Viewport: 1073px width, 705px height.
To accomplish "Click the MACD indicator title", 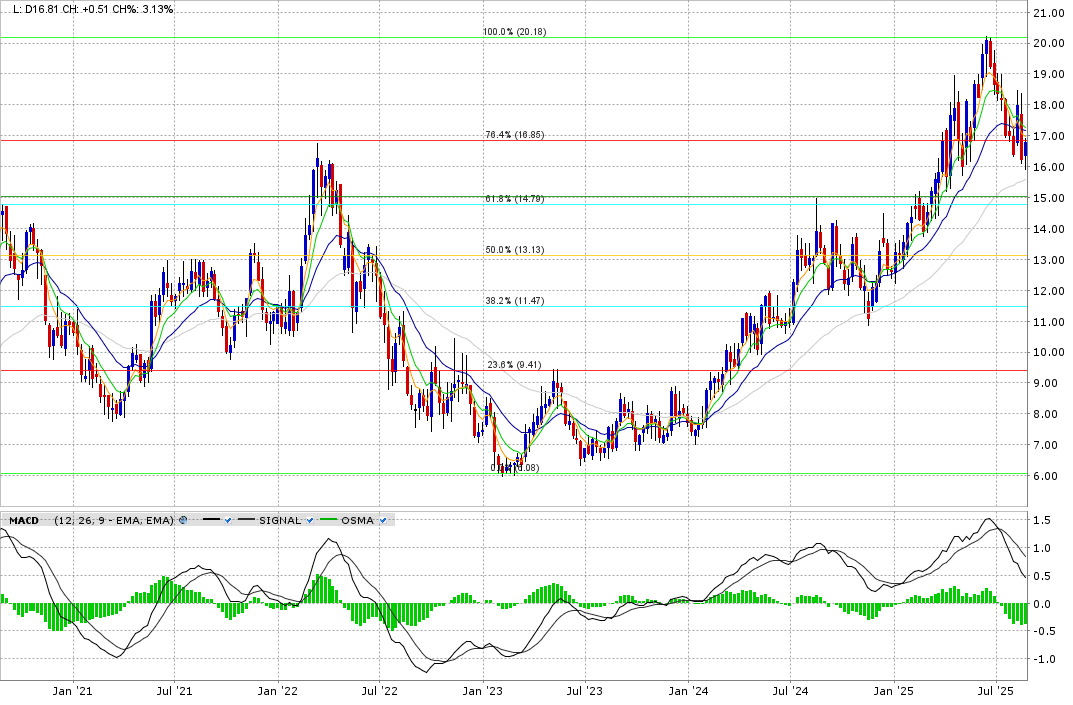I will click(24, 520).
